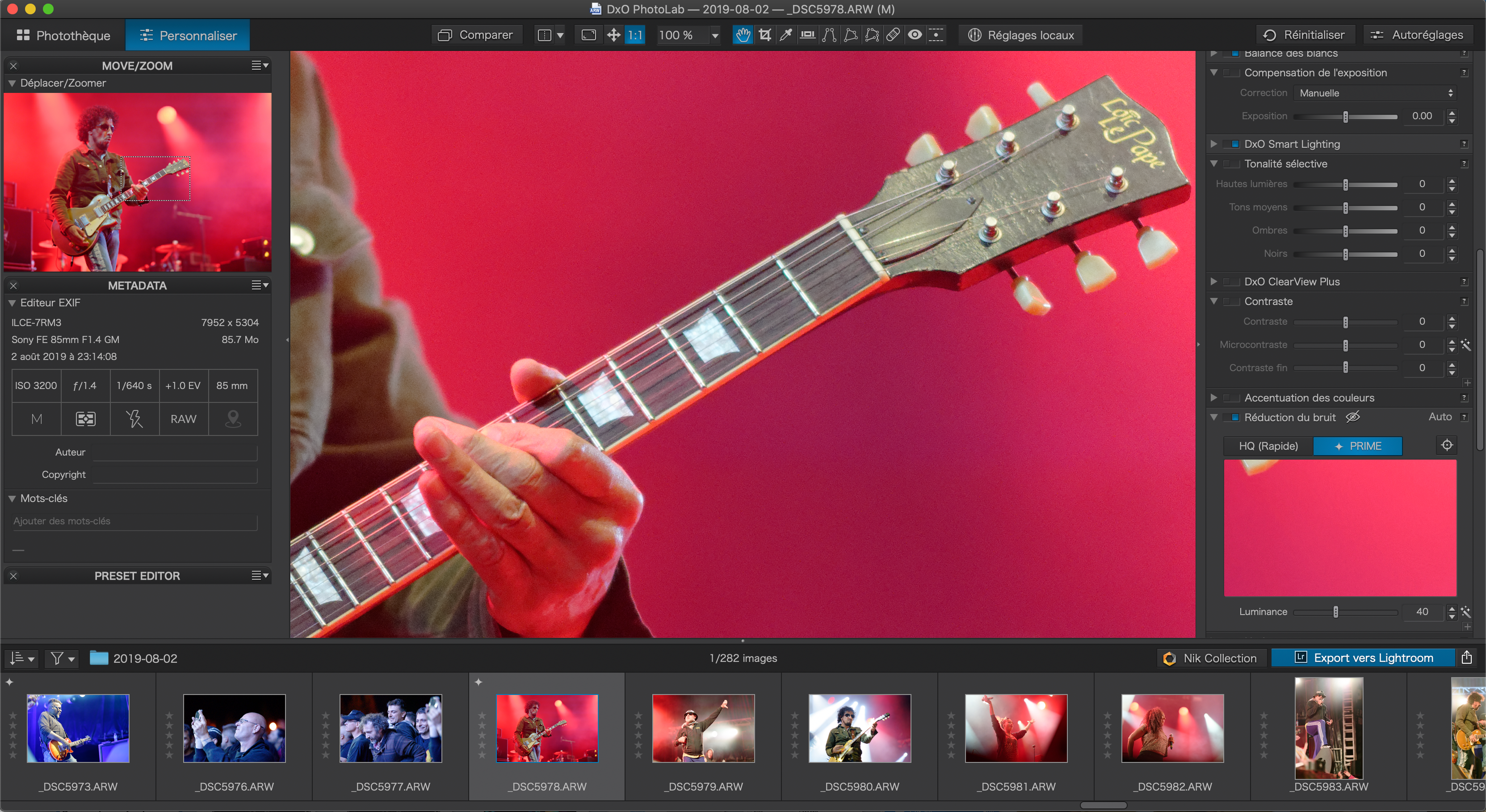The width and height of the screenshot is (1486, 812).
Task: Activate the crop tool
Action: tap(764, 35)
